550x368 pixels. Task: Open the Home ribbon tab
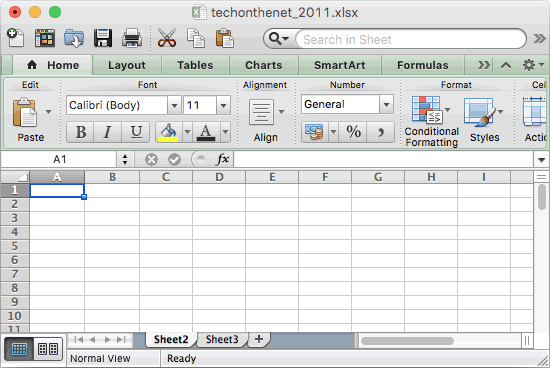[53, 65]
